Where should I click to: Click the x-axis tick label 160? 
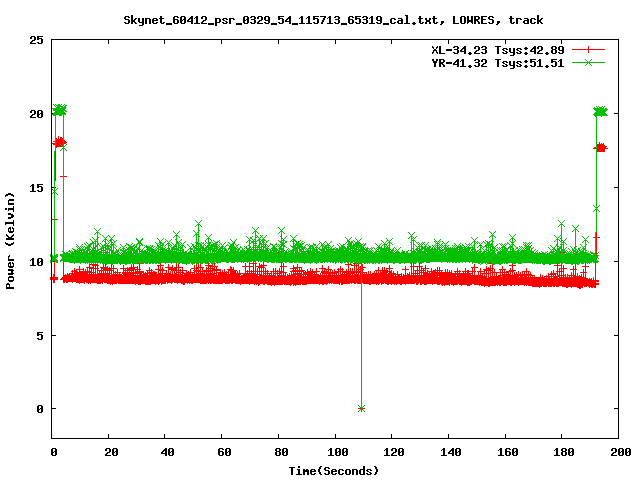point(507,452)
